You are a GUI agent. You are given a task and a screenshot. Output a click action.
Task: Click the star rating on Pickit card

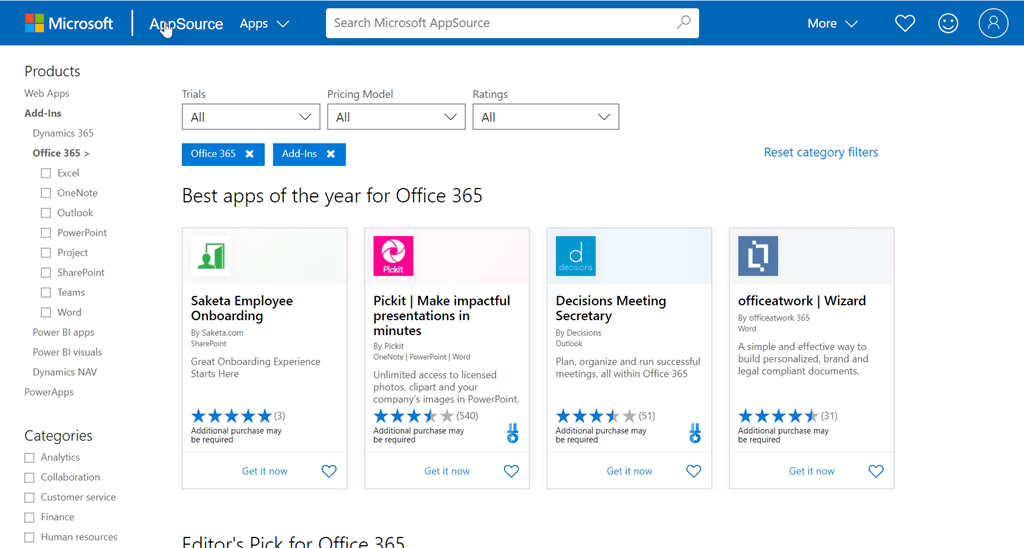tap(413, 416)
